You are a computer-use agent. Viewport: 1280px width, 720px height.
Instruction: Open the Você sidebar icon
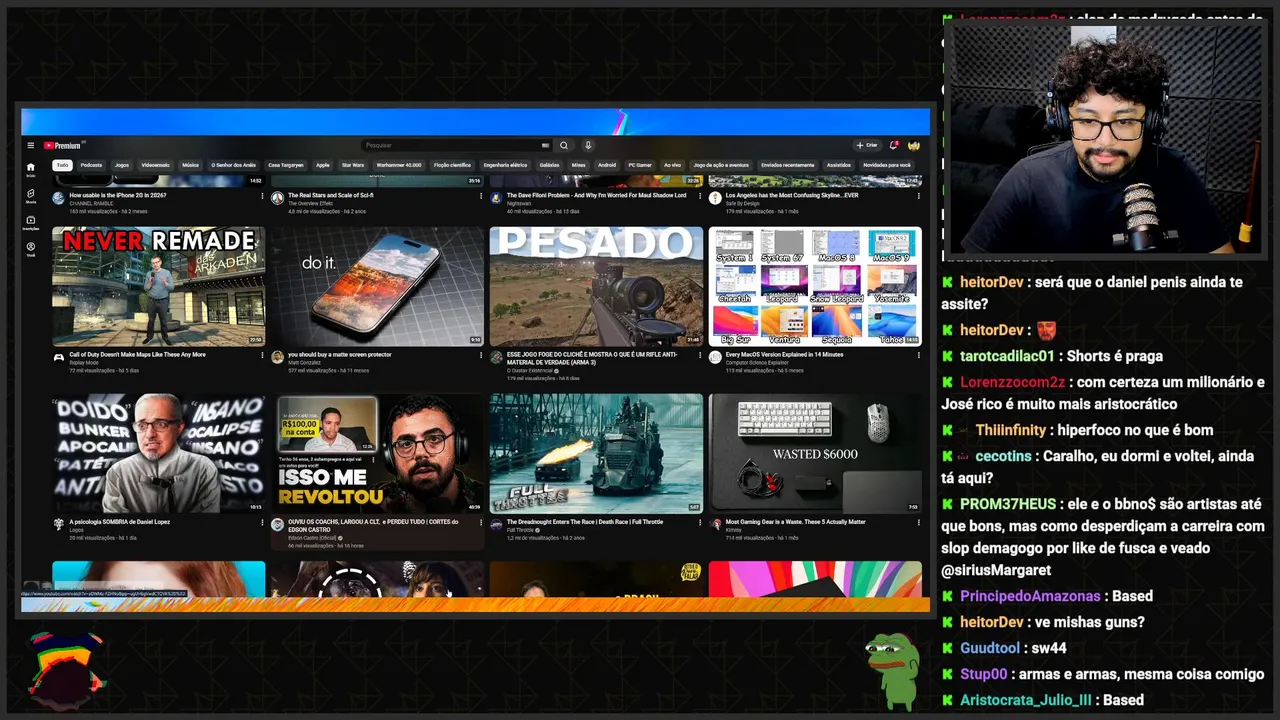30,249
